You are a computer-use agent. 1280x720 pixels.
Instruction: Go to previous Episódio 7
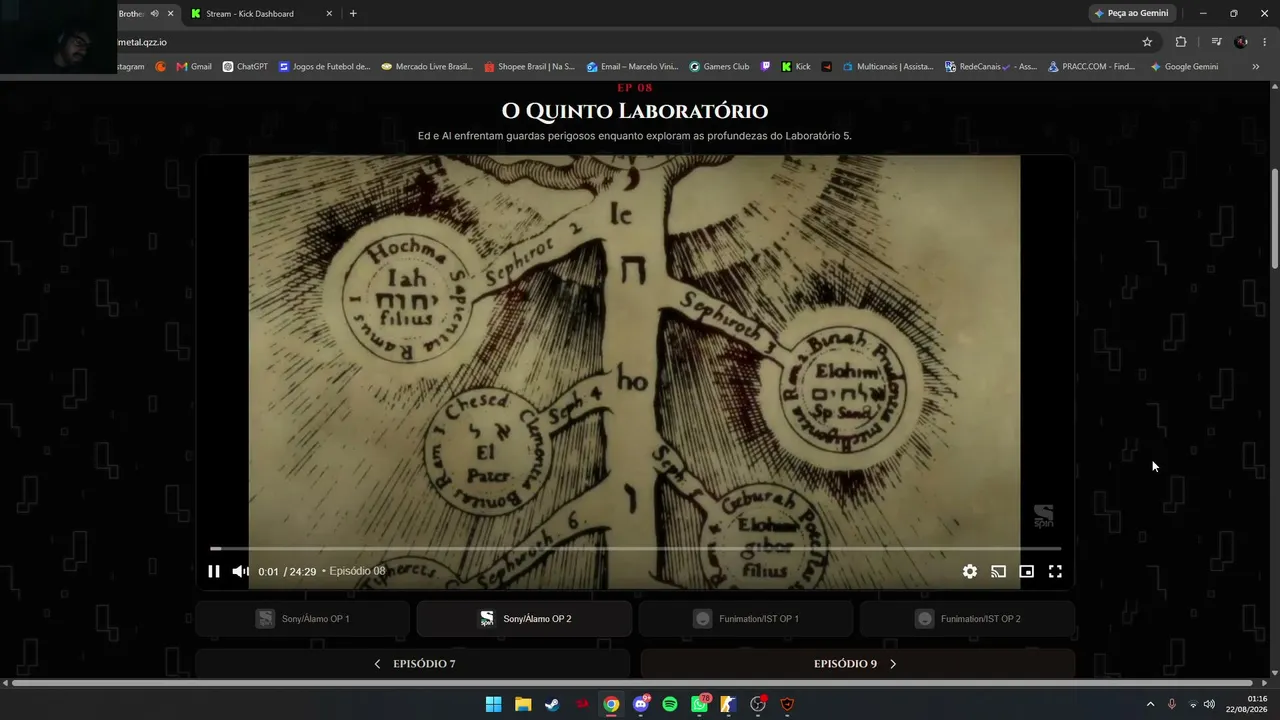pos(413,664)
